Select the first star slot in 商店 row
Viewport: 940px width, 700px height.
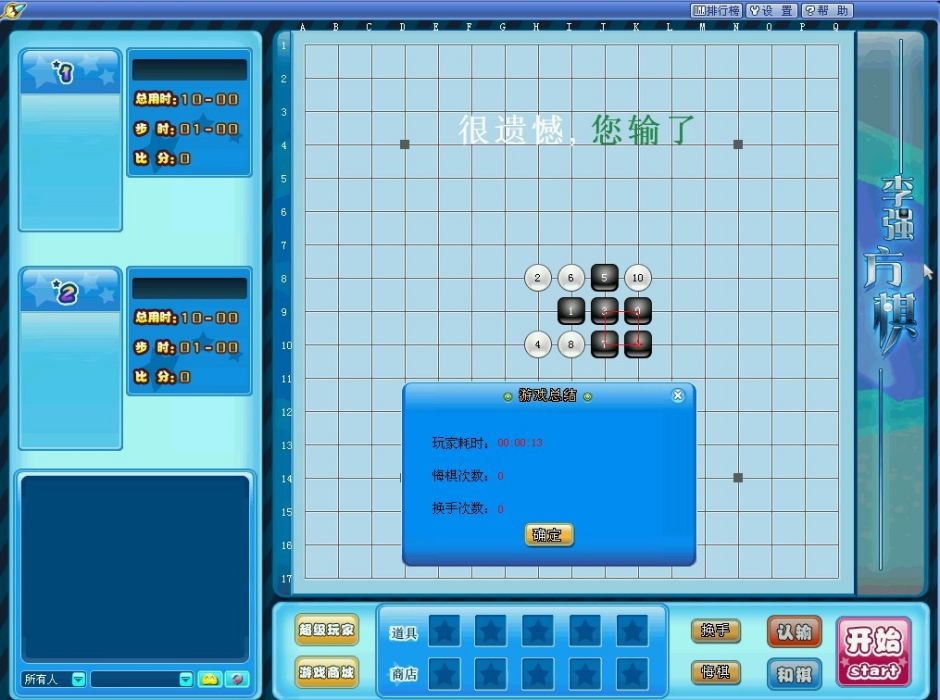(x=444, y=673)
